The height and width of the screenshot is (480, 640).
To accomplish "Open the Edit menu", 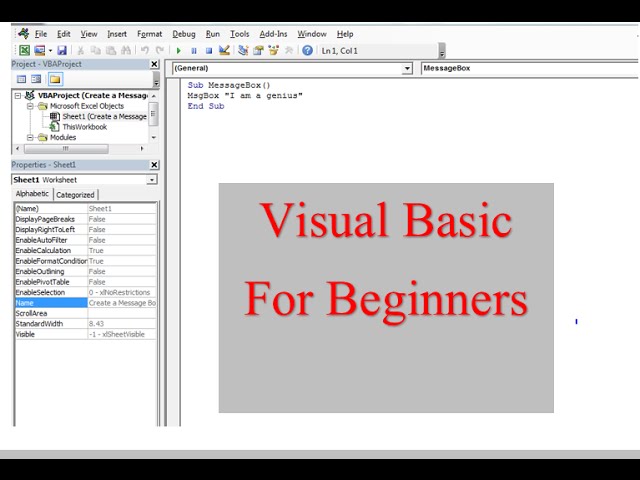I will click(x=64, y=34).
